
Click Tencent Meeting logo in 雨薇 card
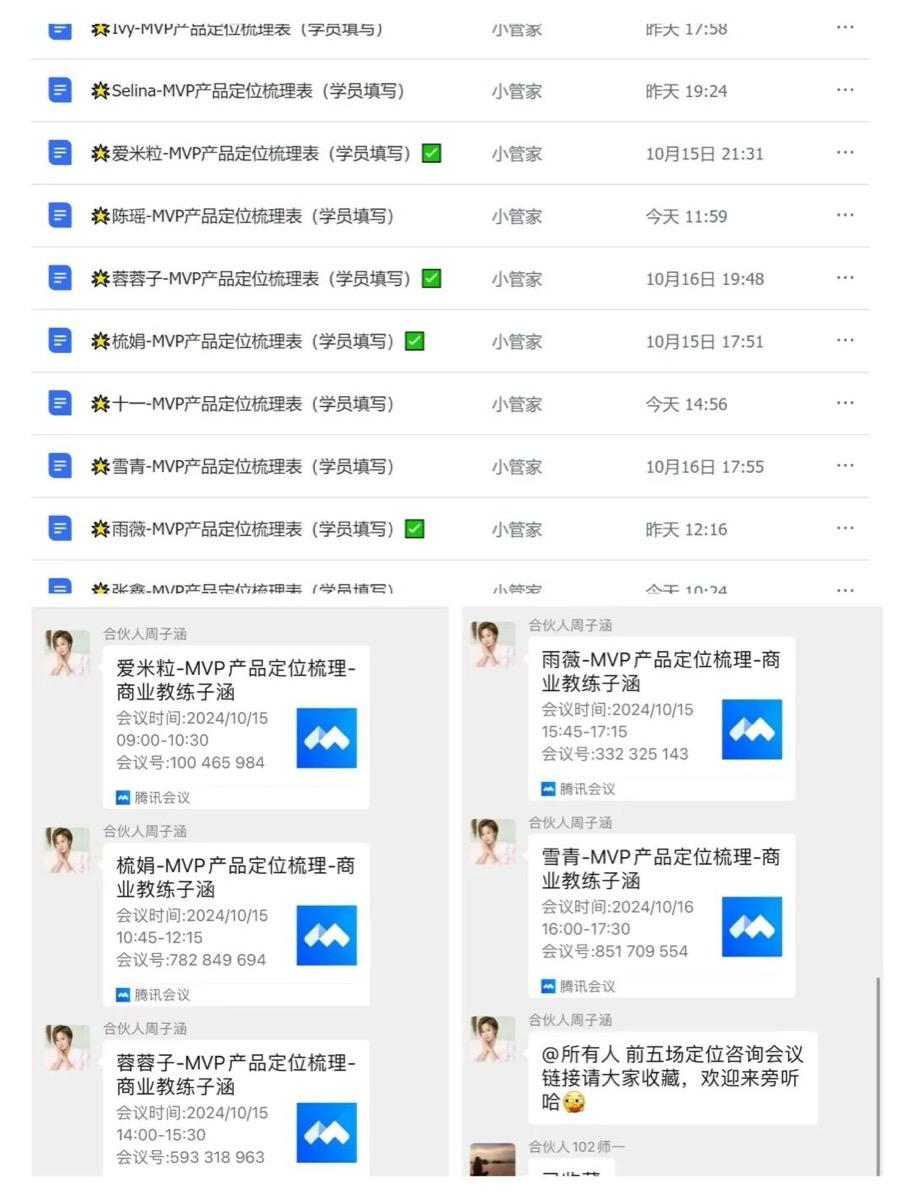(x=752, y=729)
